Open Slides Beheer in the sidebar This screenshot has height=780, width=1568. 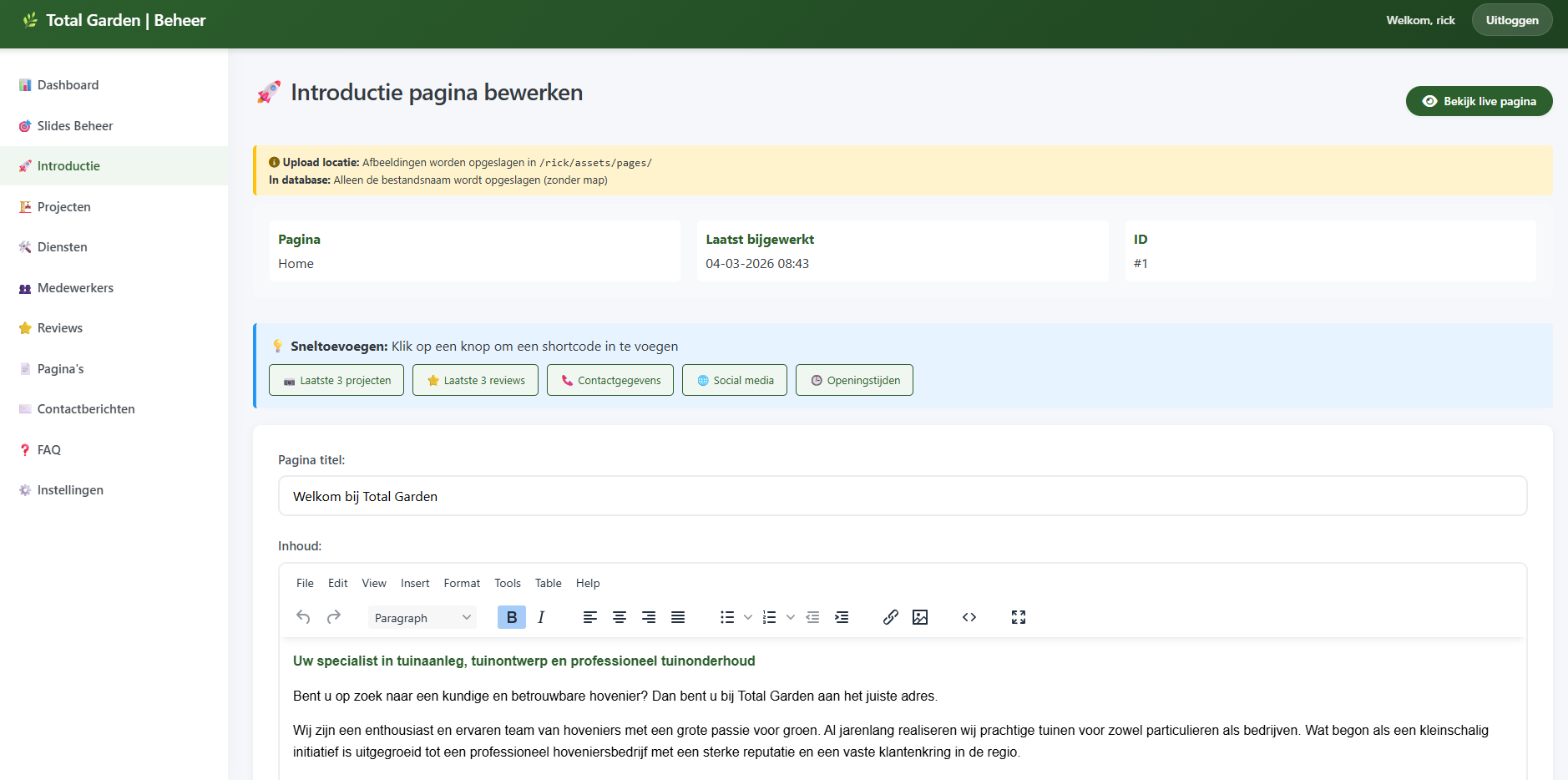[x=114, y=126]
